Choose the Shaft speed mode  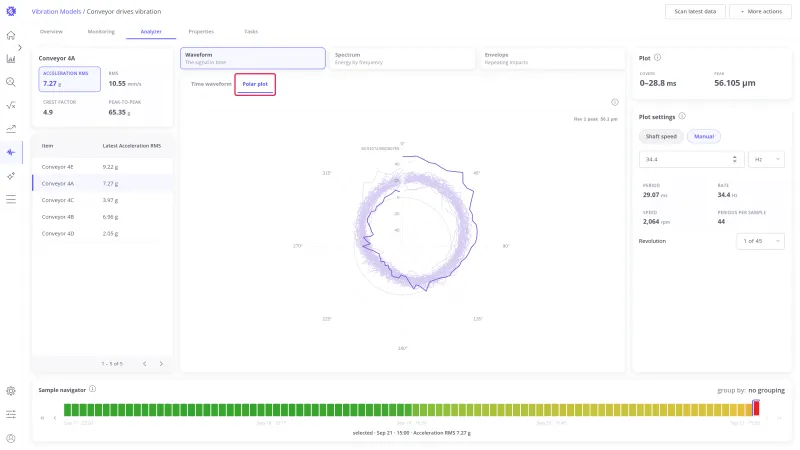pos(661,137)
